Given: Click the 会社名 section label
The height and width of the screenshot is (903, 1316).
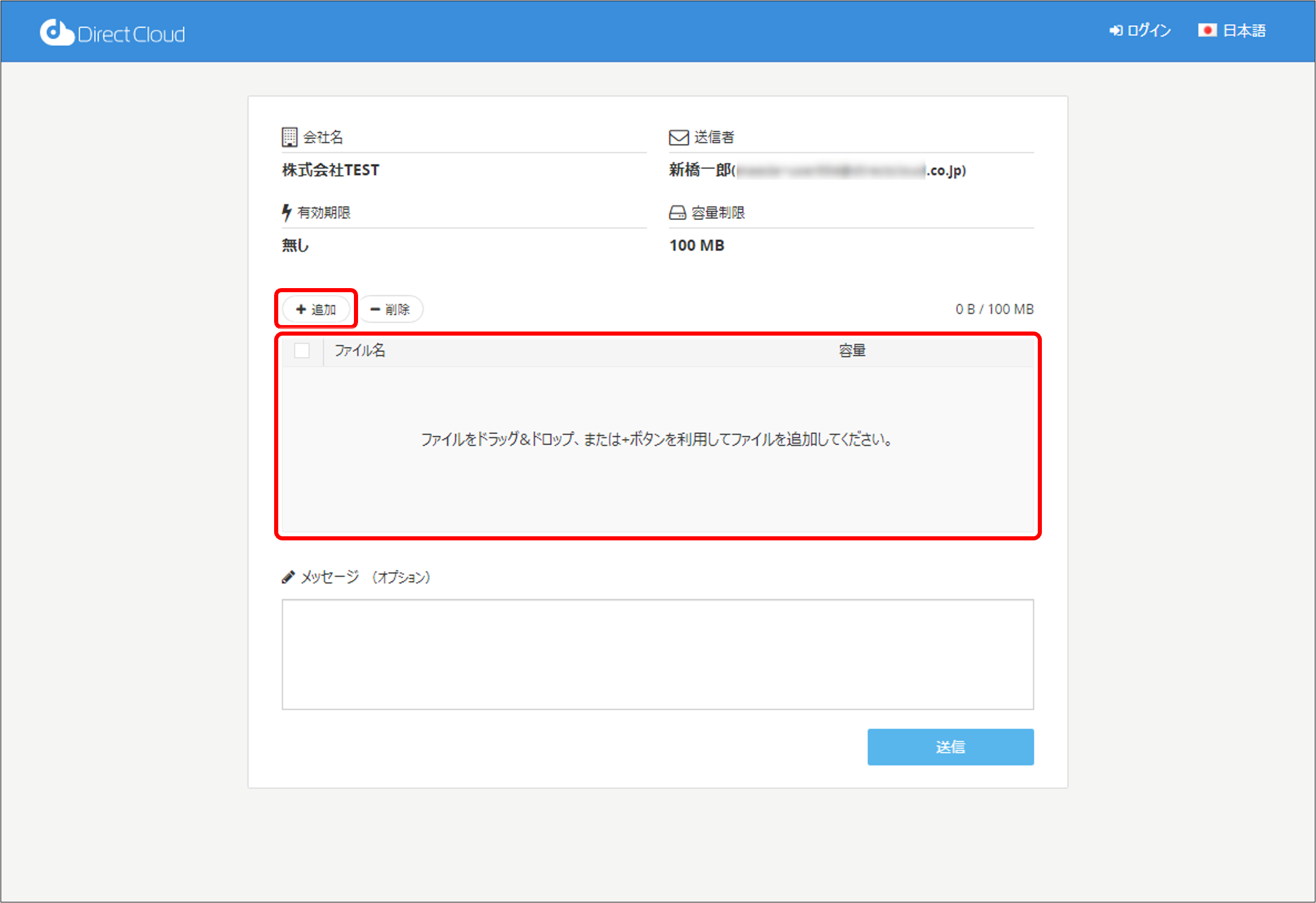Looking at the screenshot, I should tap(323, 137).
